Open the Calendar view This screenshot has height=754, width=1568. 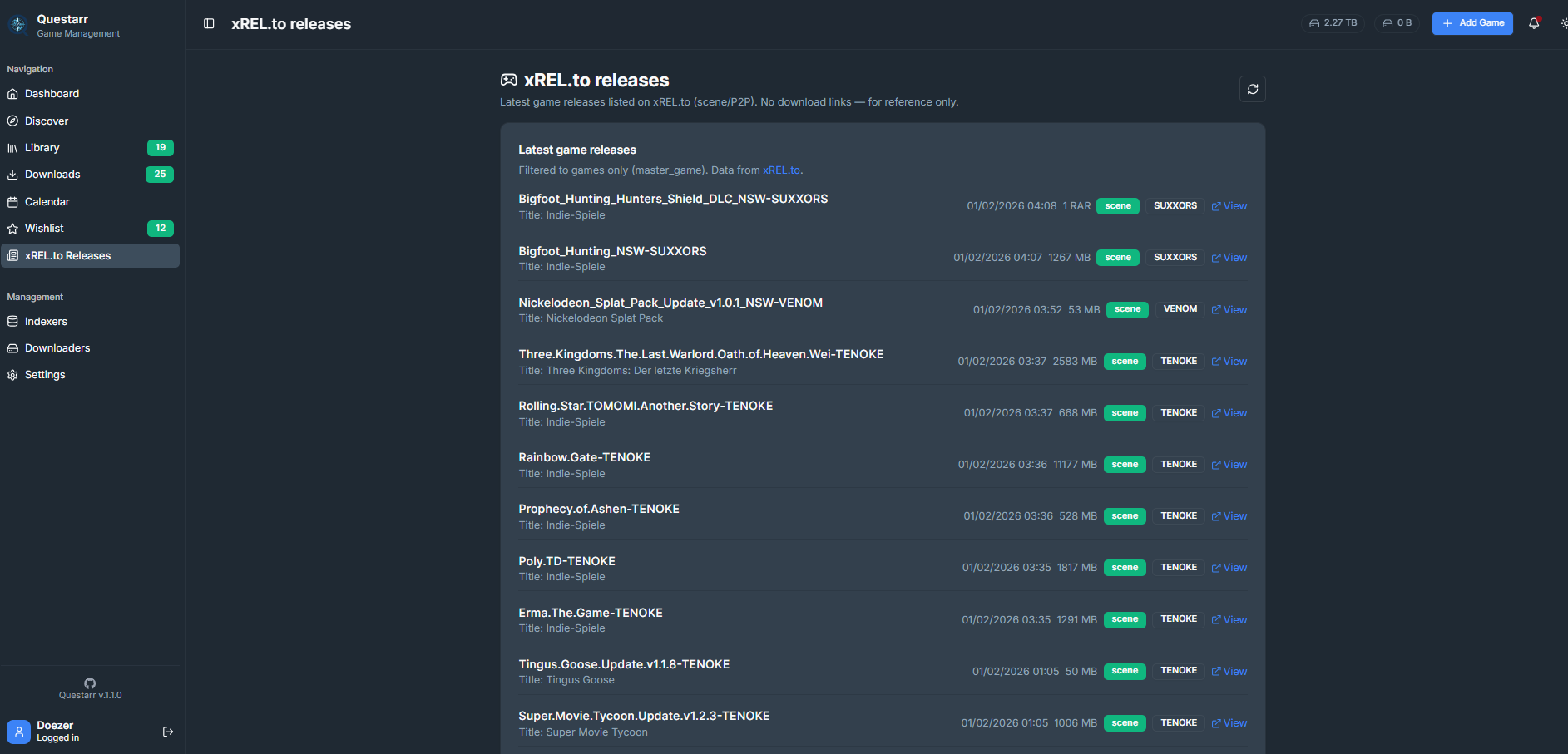click(x=47, y=202)
